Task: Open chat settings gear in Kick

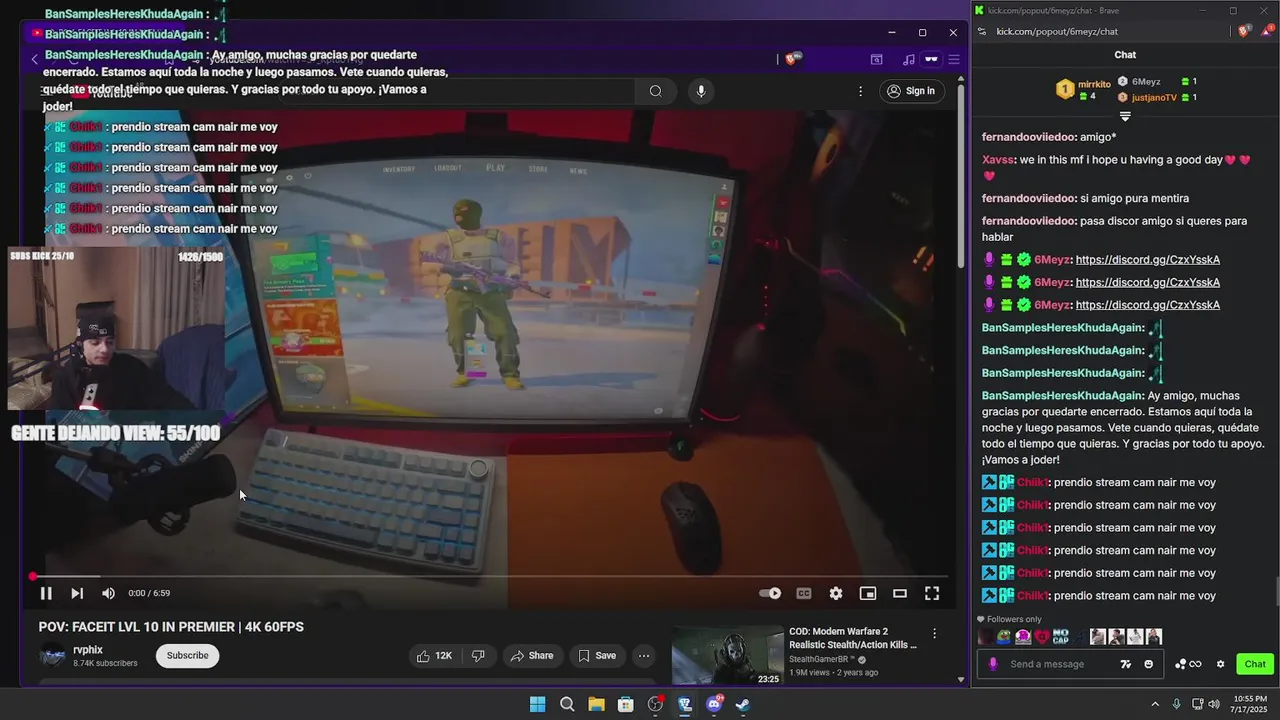Action: pos(1220,664)
